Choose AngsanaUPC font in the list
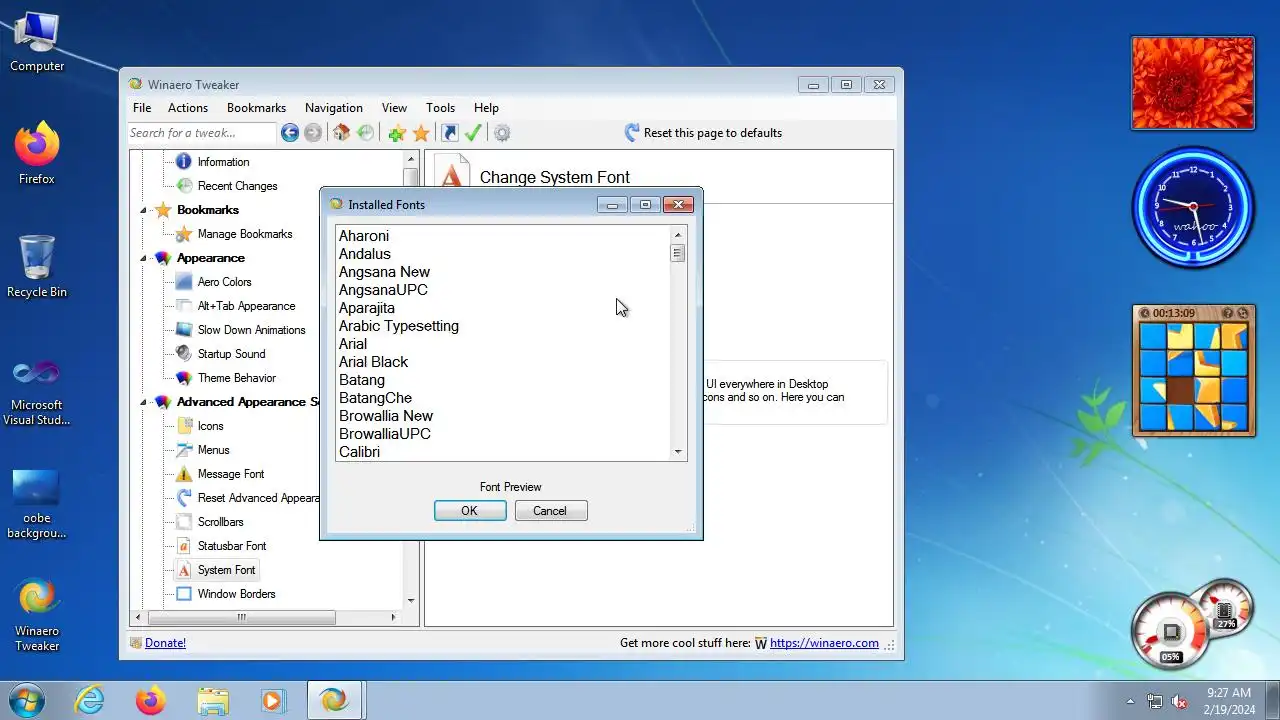 click(x=383, y=290)
